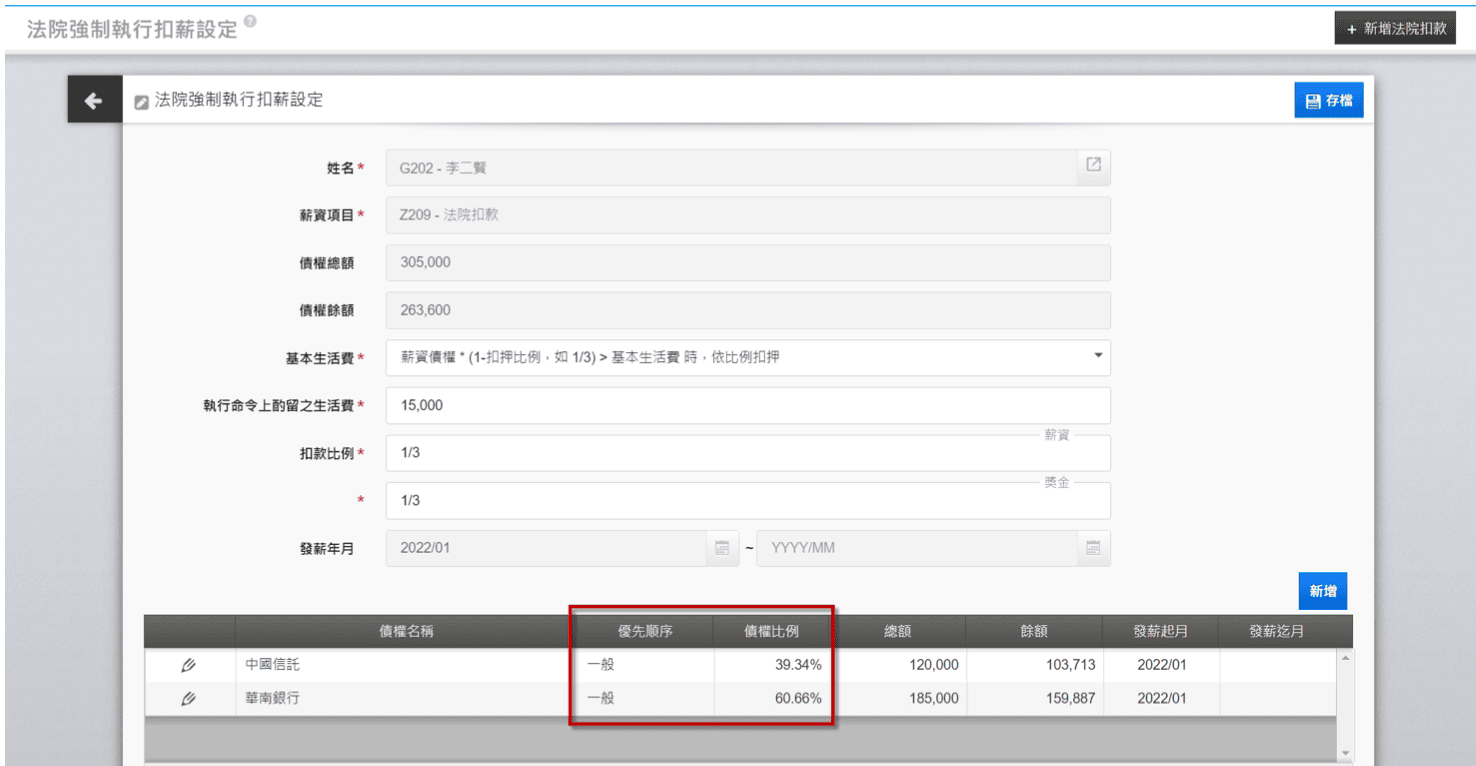Screen dimensions: 1476x766
Task: Select the 華南銀行 table row name
Action: (272, 699)
